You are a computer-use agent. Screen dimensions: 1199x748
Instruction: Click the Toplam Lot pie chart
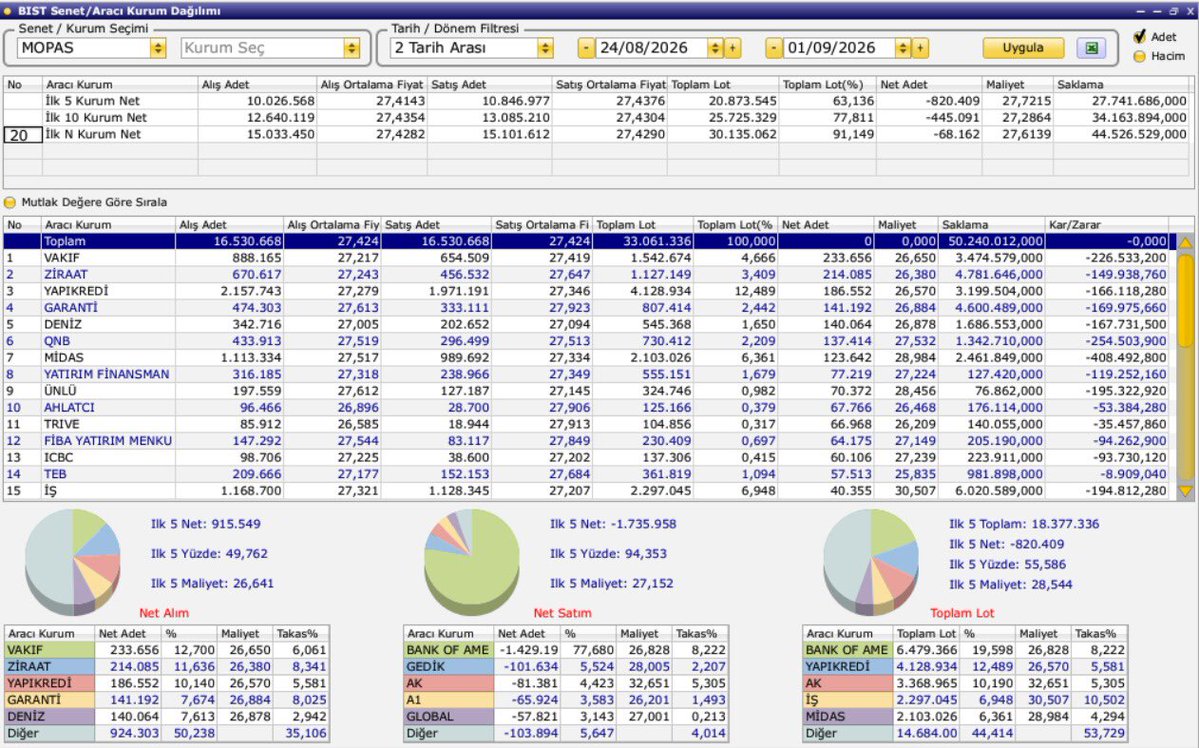click(x=871, y=561)
